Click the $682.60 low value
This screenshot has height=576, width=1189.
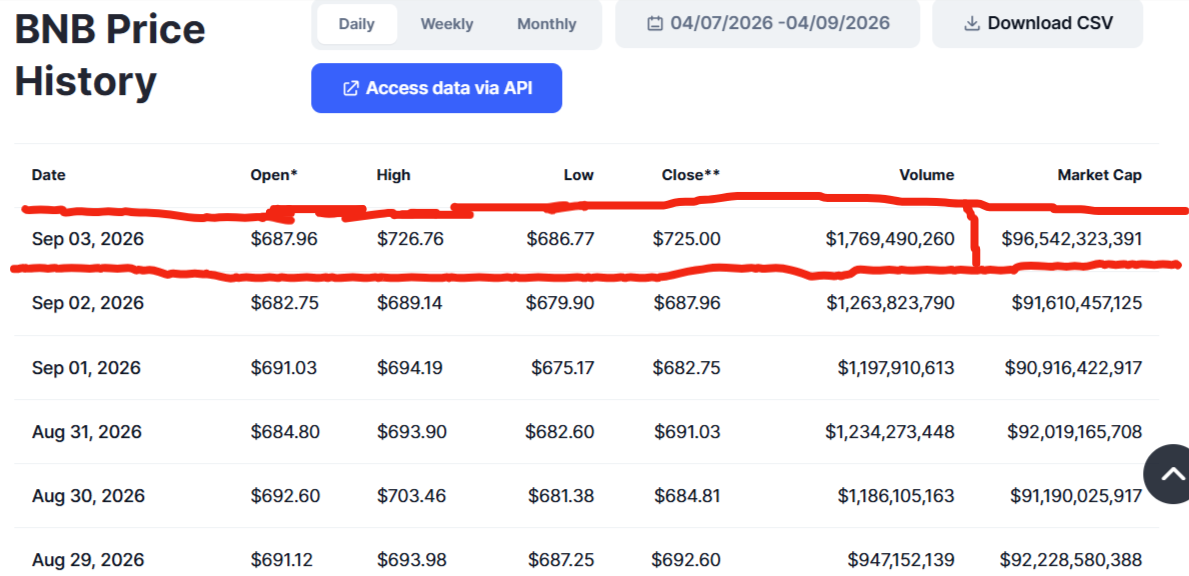(x=560, y=432)
